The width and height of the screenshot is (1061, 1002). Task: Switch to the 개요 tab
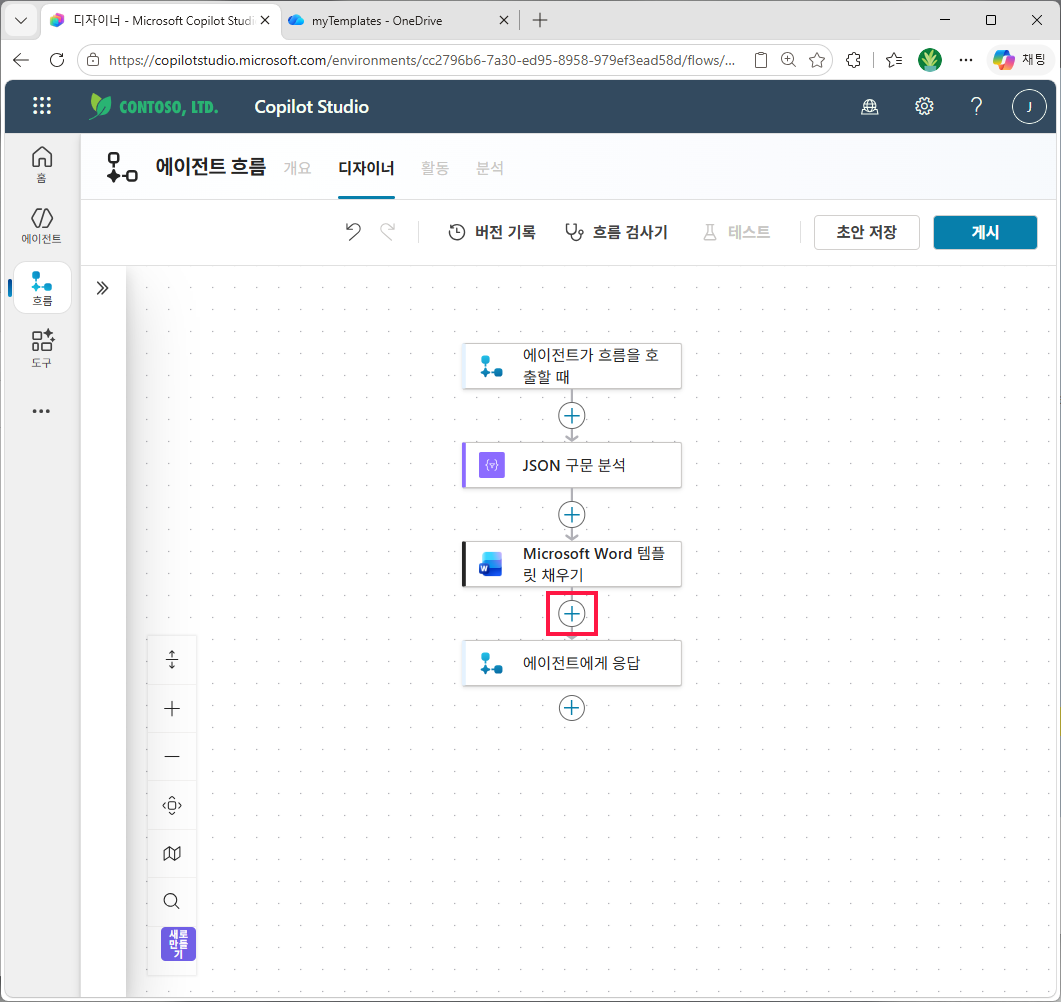point(297,168)
